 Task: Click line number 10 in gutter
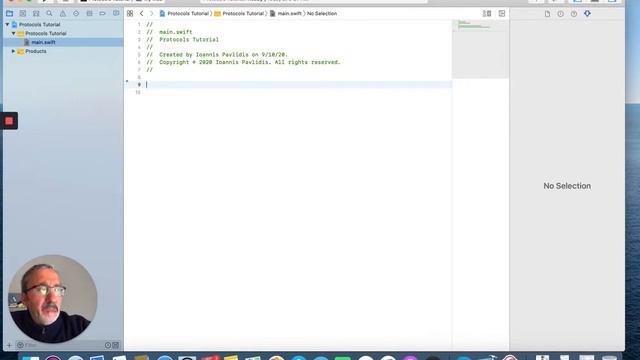tap(138, 93)
